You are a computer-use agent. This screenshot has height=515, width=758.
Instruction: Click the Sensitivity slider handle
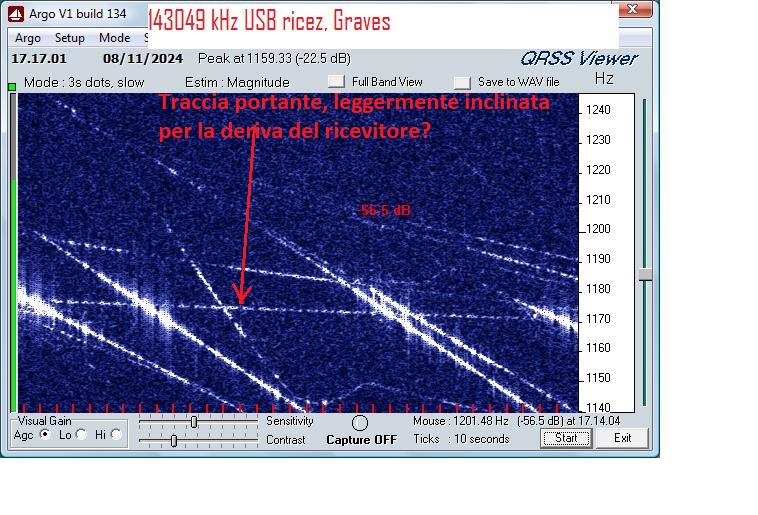pyautogui.click(x=193, y=422)
